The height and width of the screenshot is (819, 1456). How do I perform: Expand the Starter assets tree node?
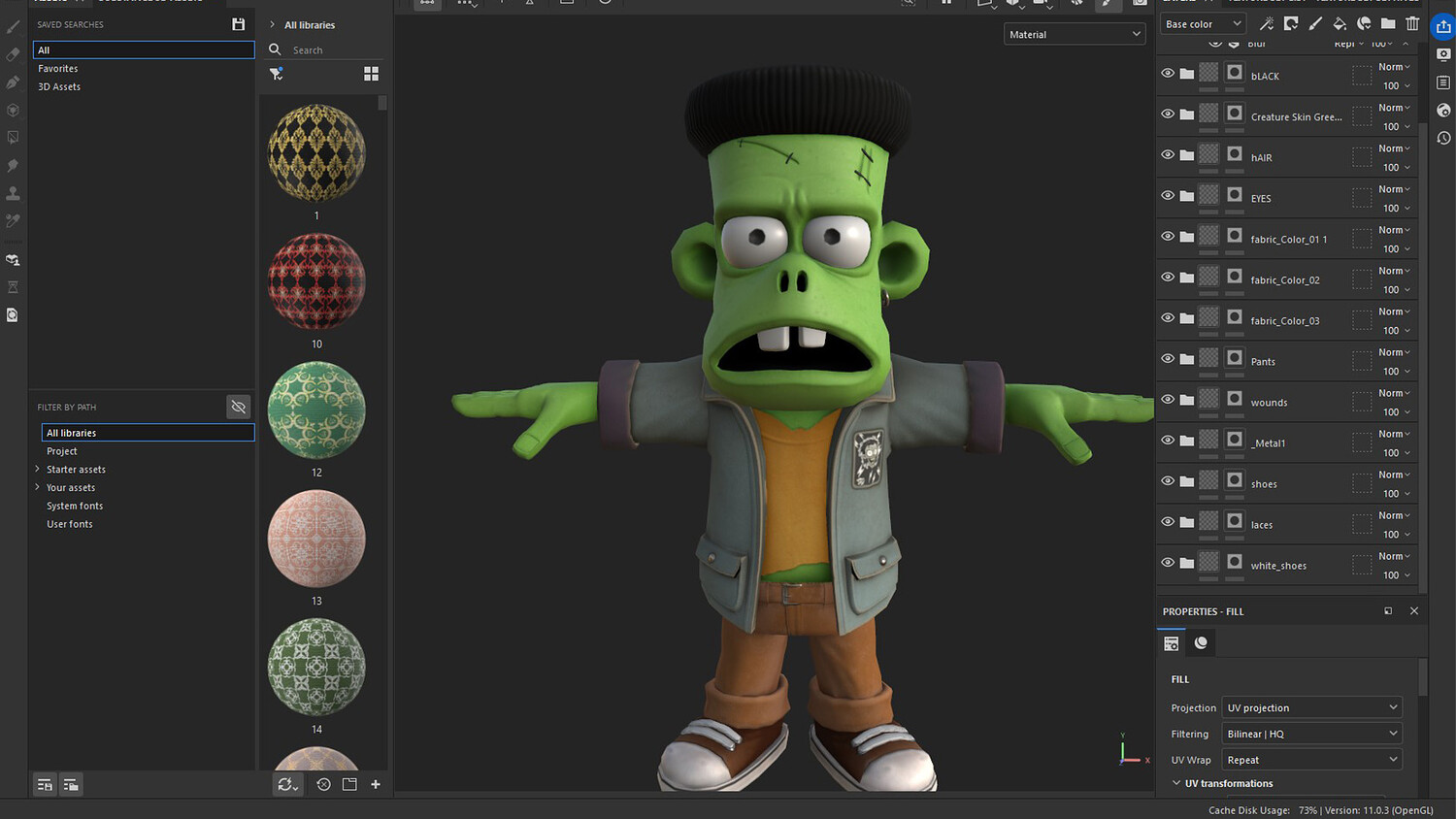pos(38,469)
